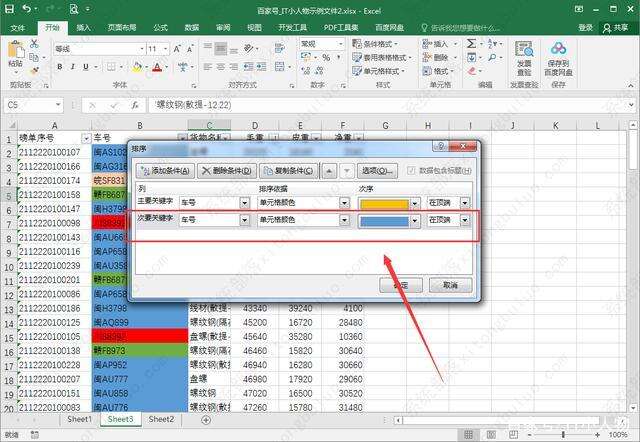Screen dimensions: 640x442
Task: Click the 添加条件 (Add Condition) button
Action: pyautogui.click(x=164, y=171)
